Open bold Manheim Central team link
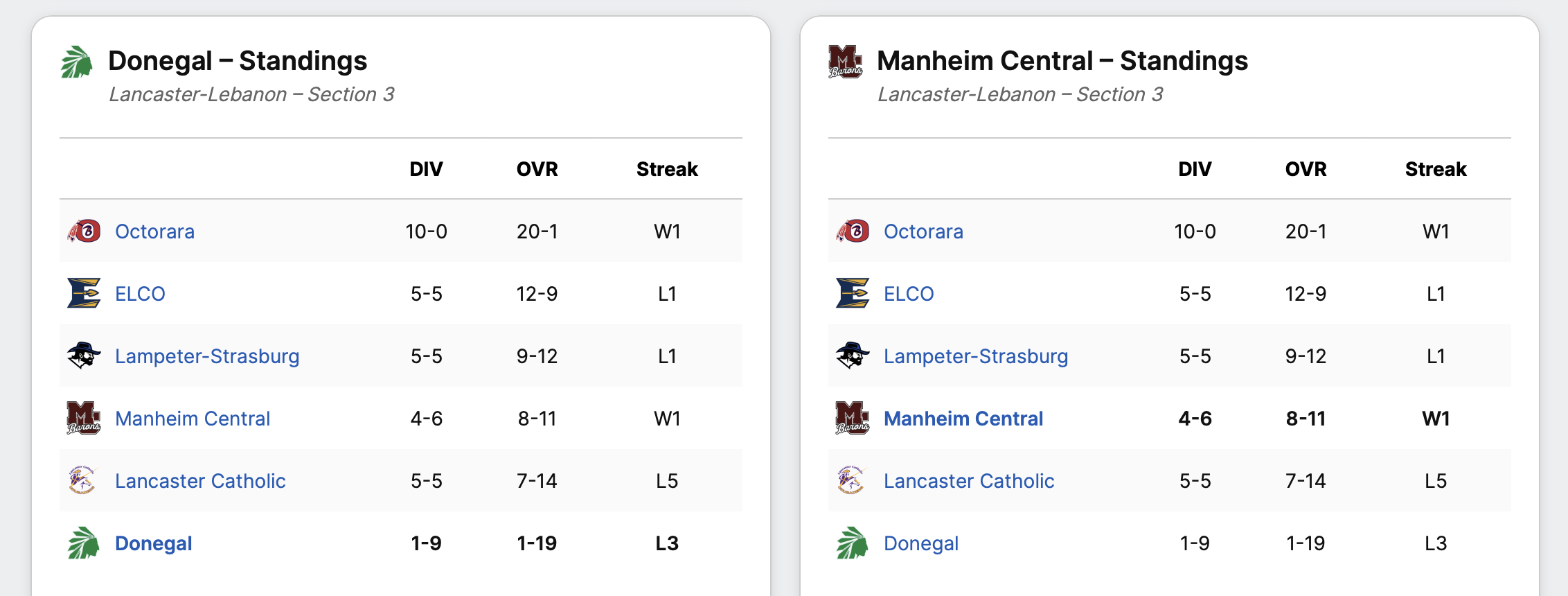The image size is (1568, 596). [x=963, y=419]
